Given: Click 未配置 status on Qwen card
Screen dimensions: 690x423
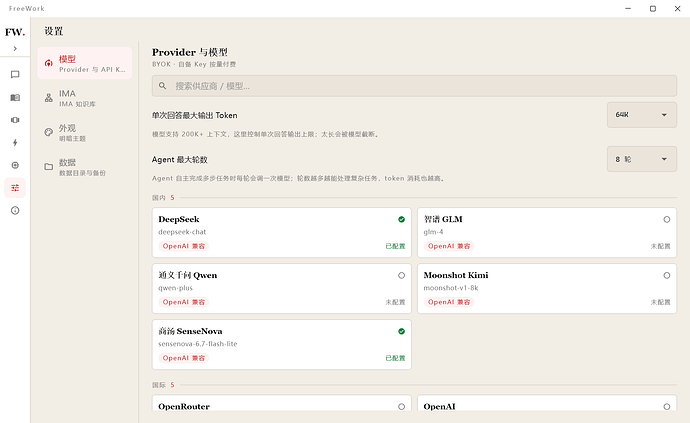Looking at the screenshot, I should coord(395,302).
